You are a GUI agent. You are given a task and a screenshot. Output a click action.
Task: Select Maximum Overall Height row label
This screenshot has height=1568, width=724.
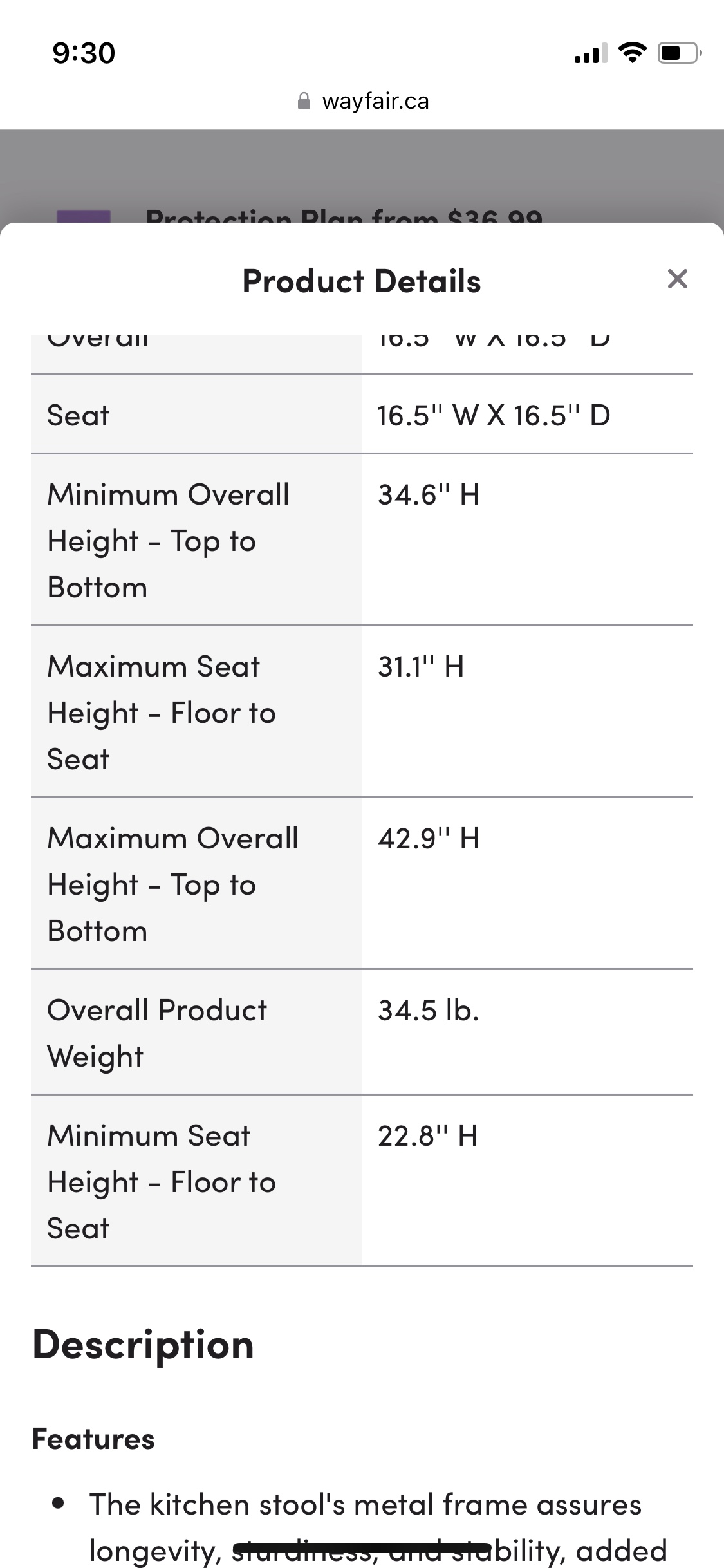pos(173,884)
